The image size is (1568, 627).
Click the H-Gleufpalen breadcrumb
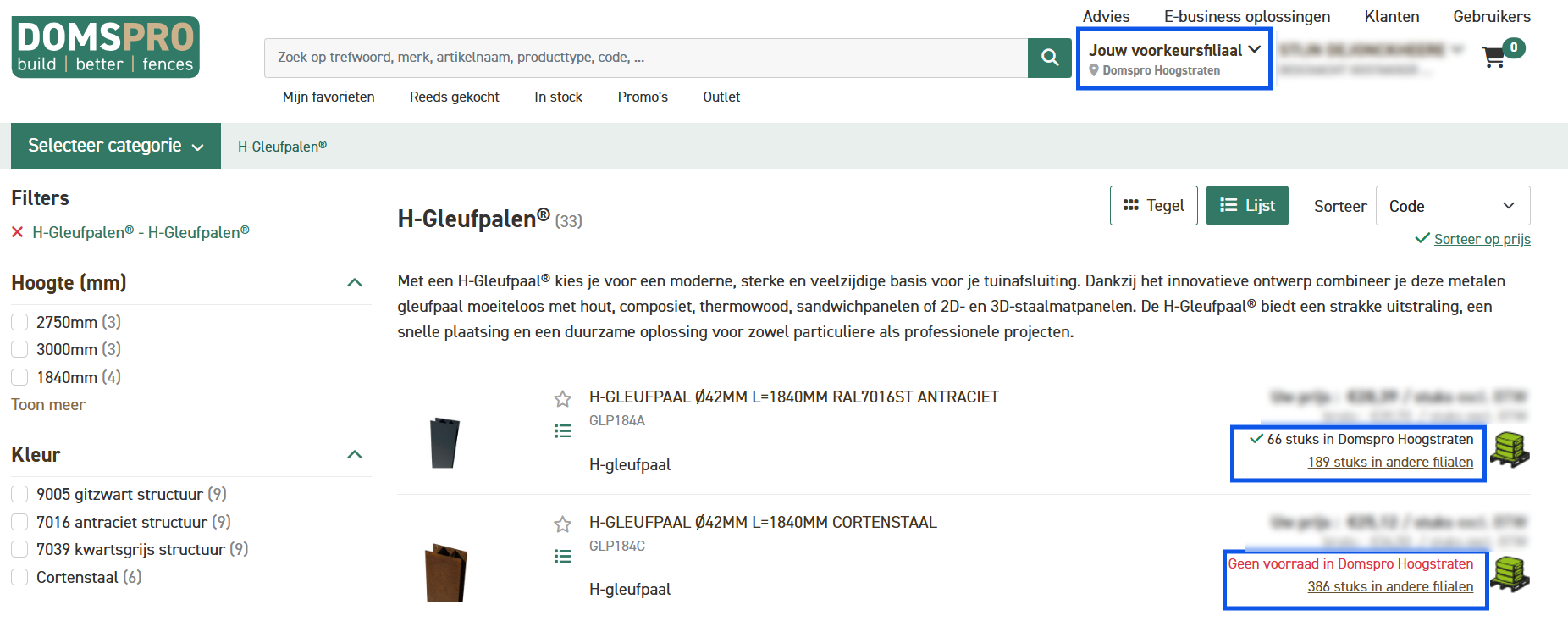(x=282, y=147)
